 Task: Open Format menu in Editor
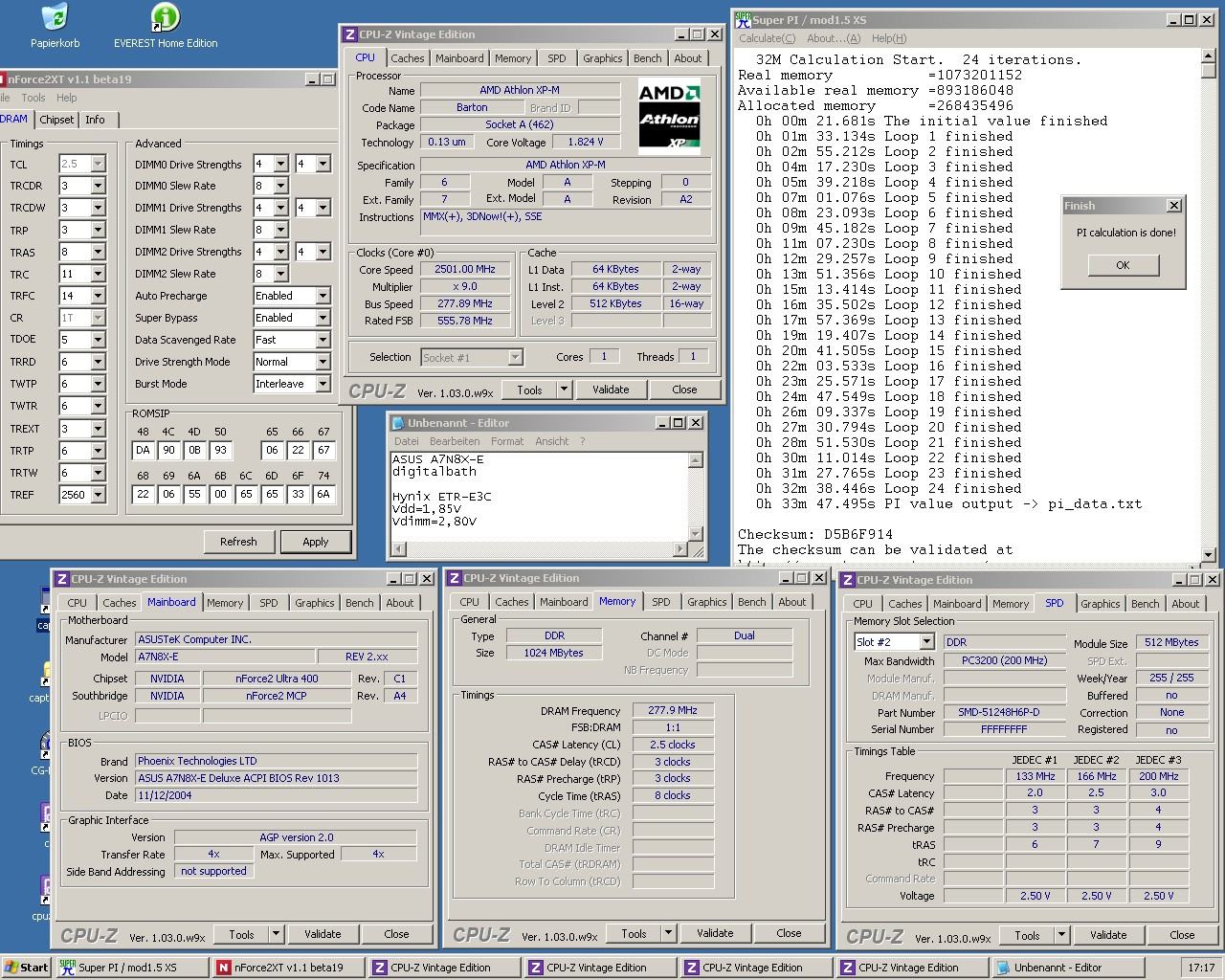coord(507,441)
